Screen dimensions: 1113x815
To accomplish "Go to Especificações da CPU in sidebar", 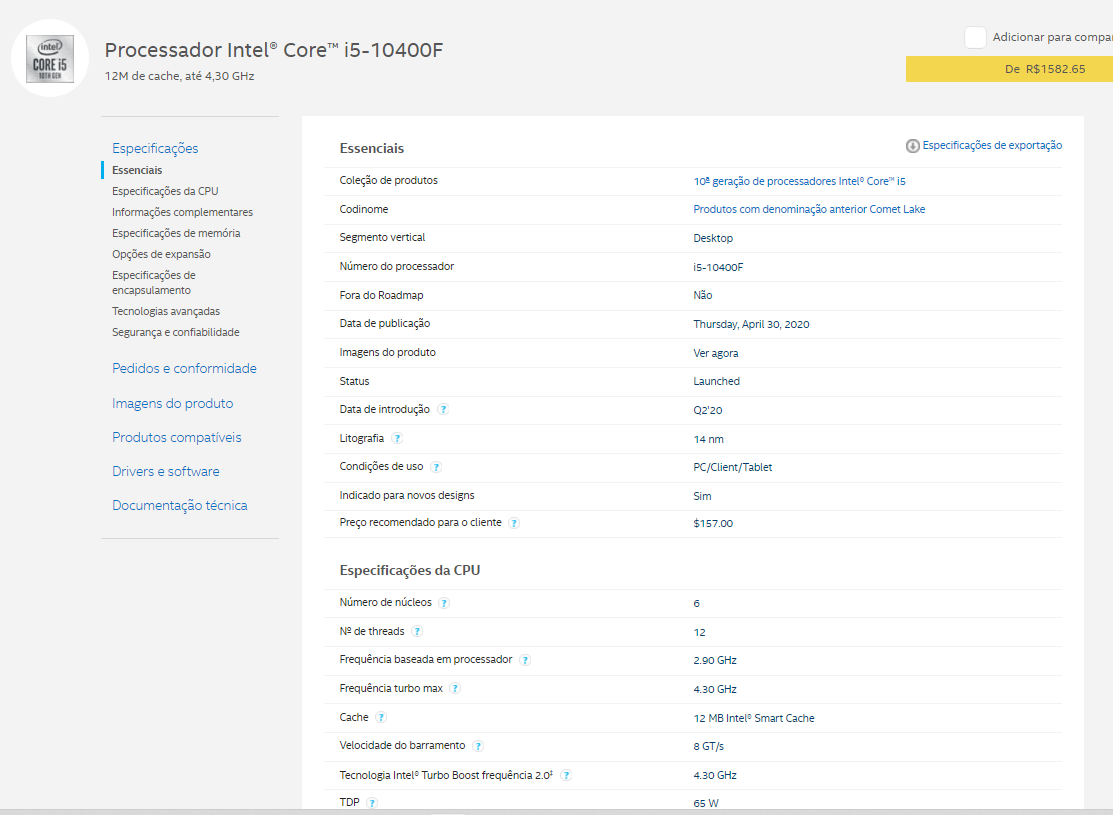I will point(165,191).
